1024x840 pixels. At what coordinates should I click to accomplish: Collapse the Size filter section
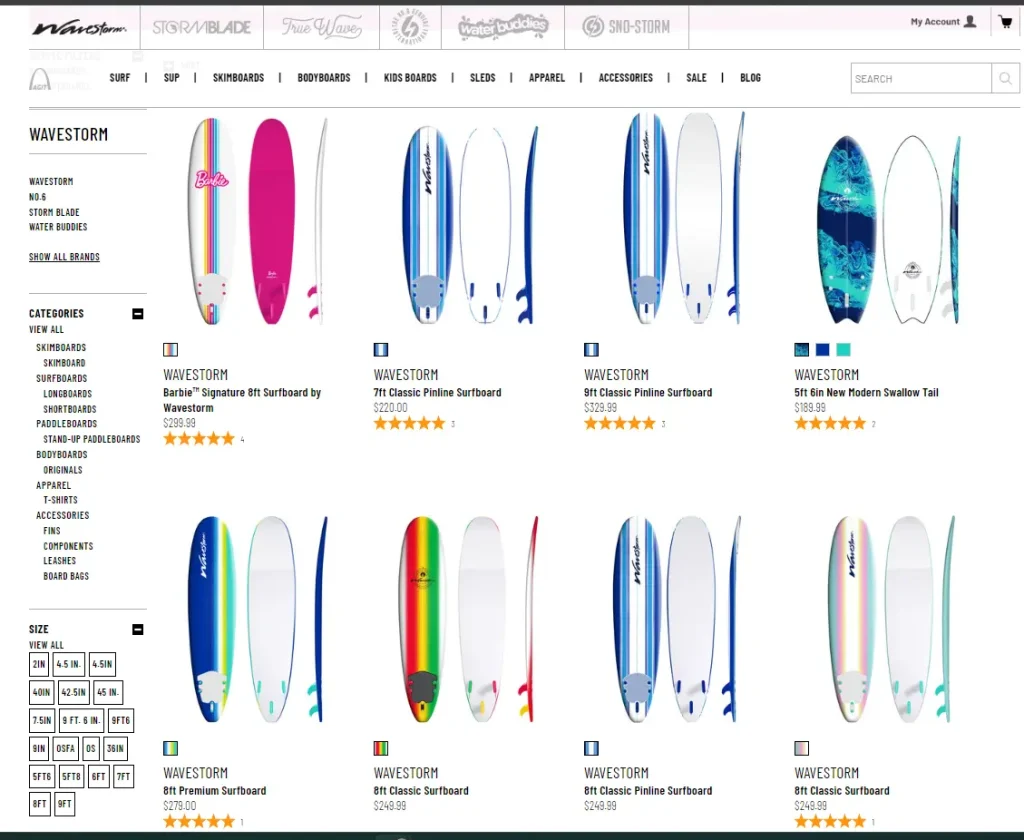(x=138, y=629)
